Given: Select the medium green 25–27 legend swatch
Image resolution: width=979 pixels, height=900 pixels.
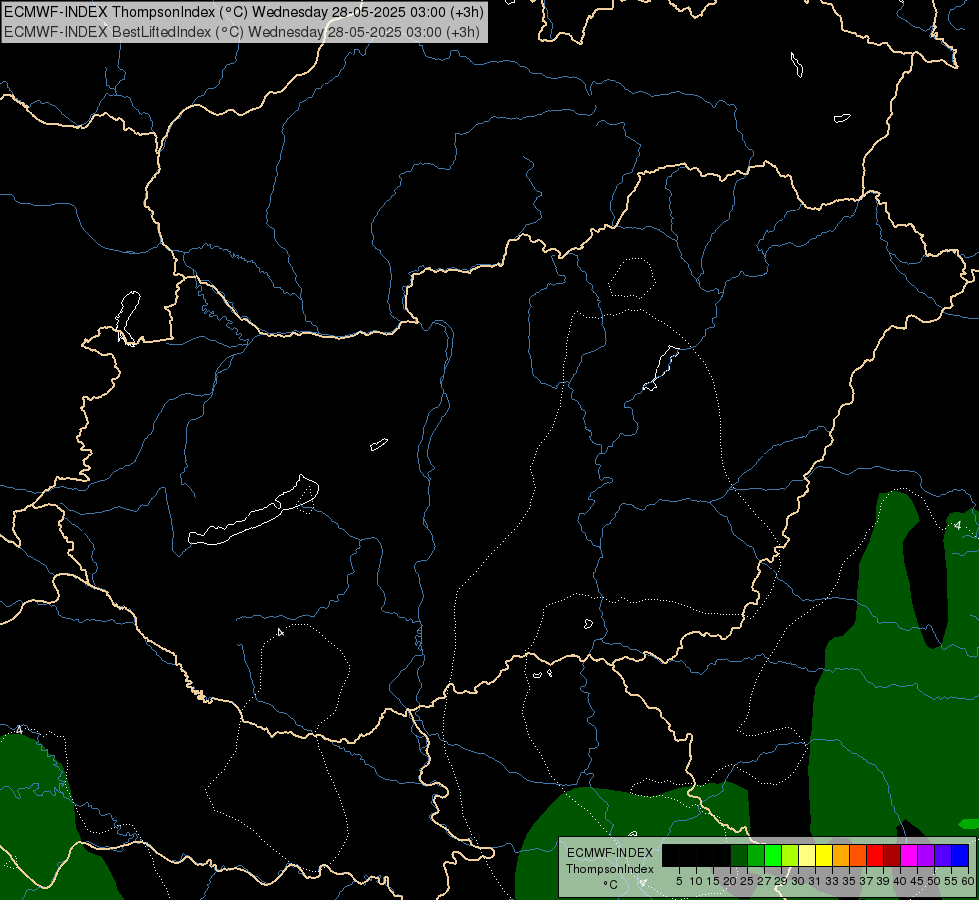Looking at the screenshot, I should click(756, 855).
